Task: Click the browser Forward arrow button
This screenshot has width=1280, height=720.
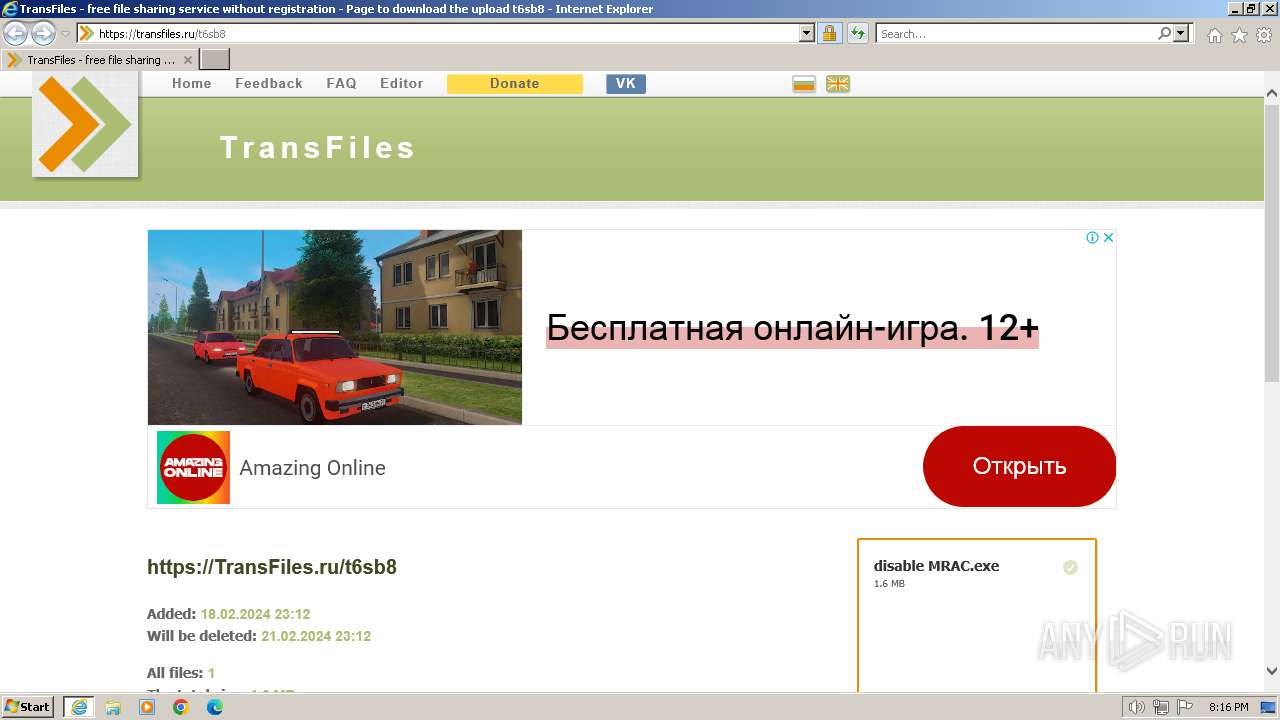Action: pyautogui.click(x=43, y=33)
